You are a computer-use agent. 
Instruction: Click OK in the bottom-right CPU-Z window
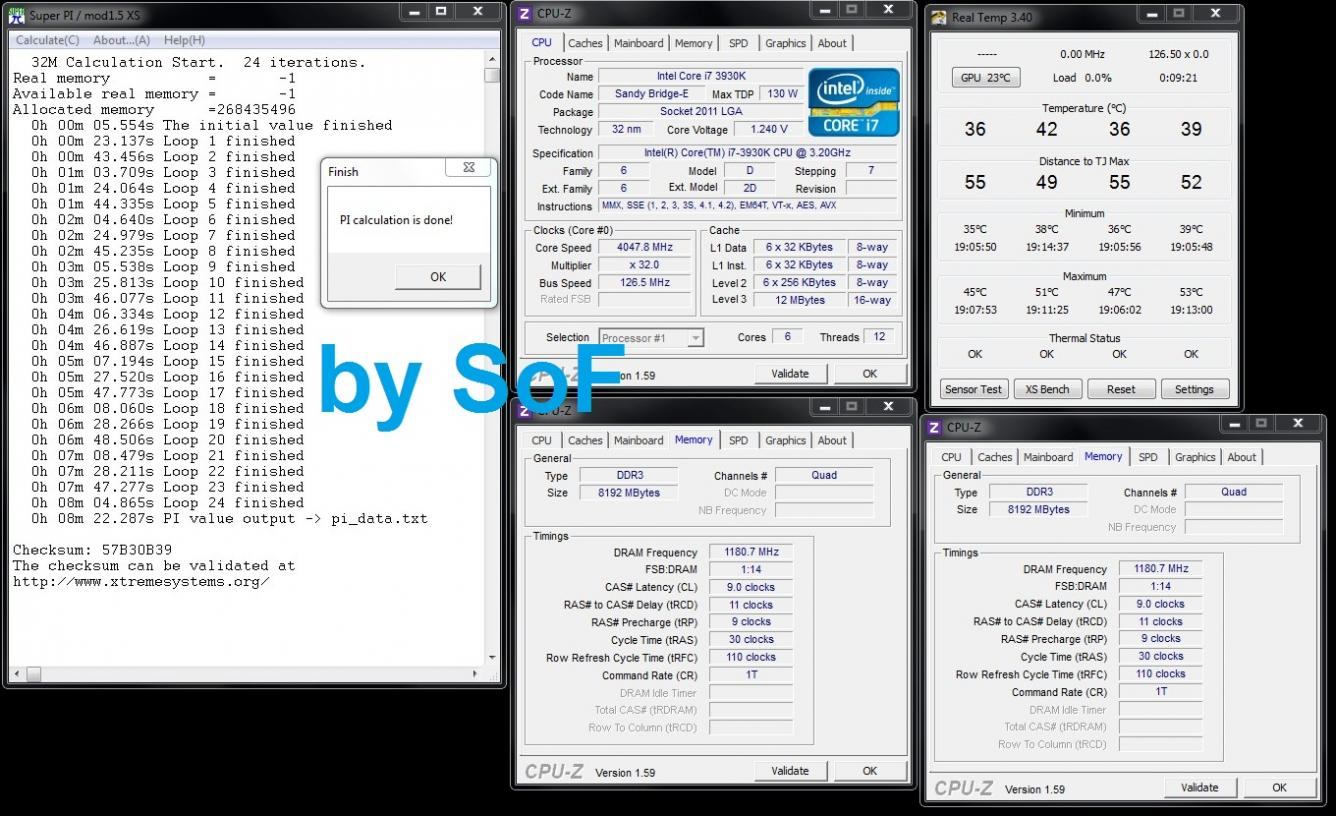click(1280, 787)
